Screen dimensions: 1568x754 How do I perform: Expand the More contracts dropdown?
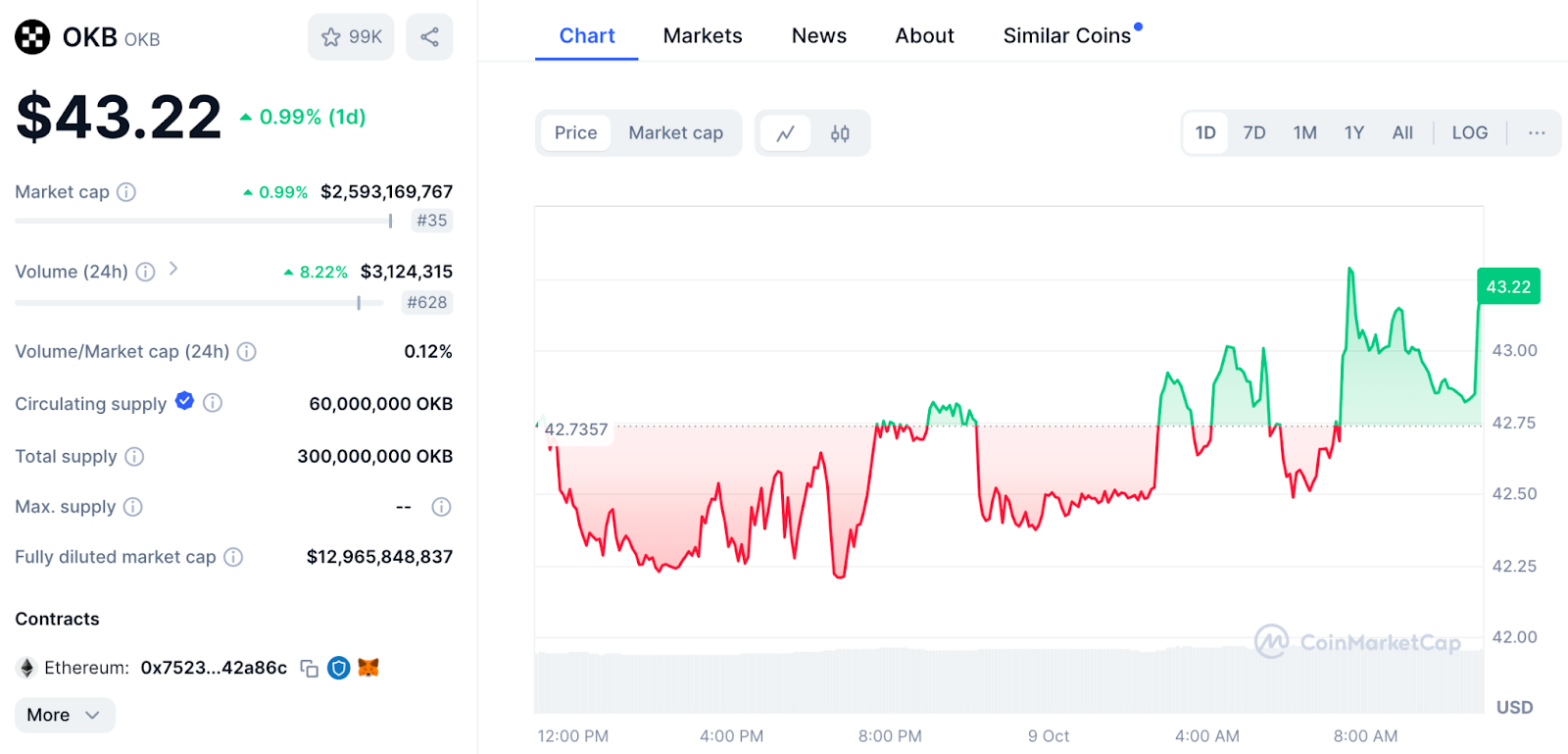pos(65,715)
